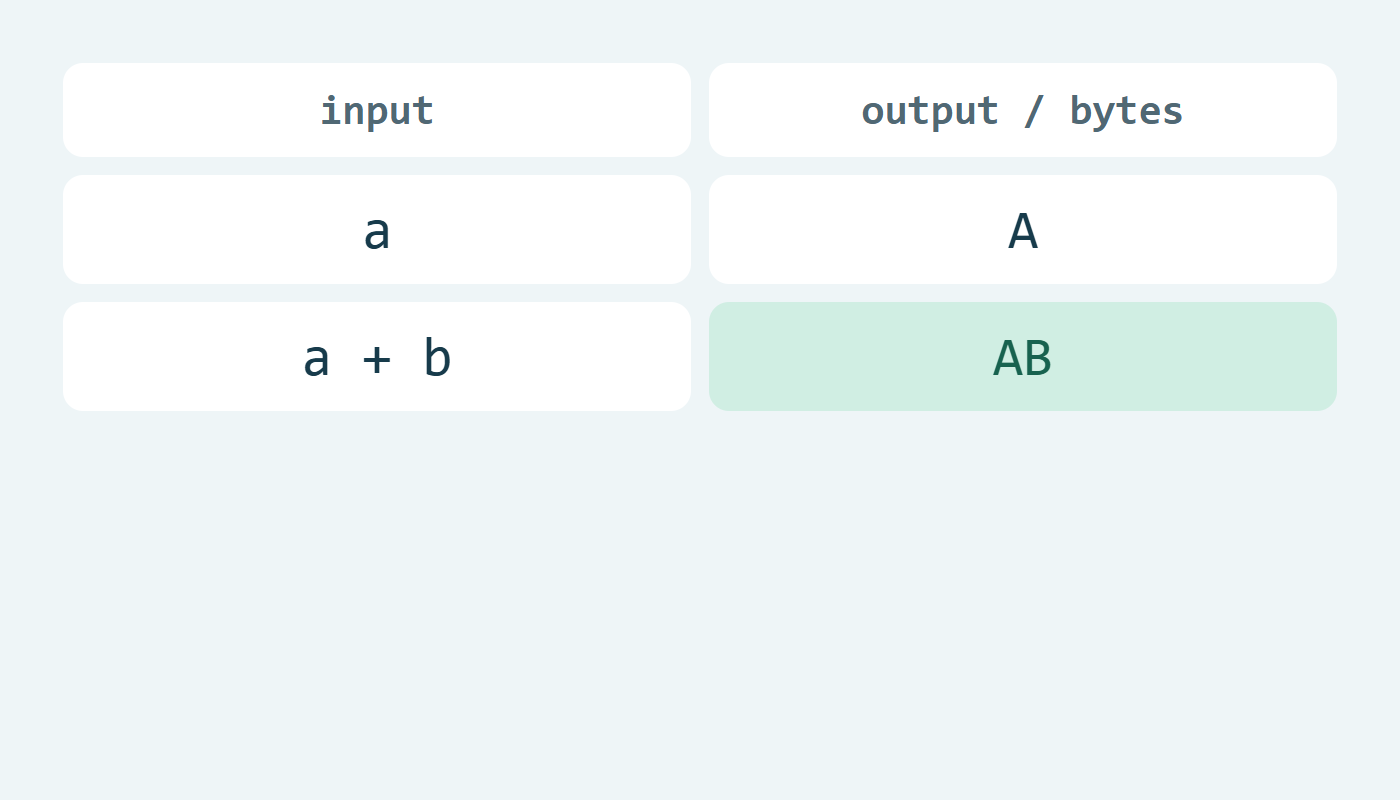Click the left side of the "input" header card

coord(90,110)
